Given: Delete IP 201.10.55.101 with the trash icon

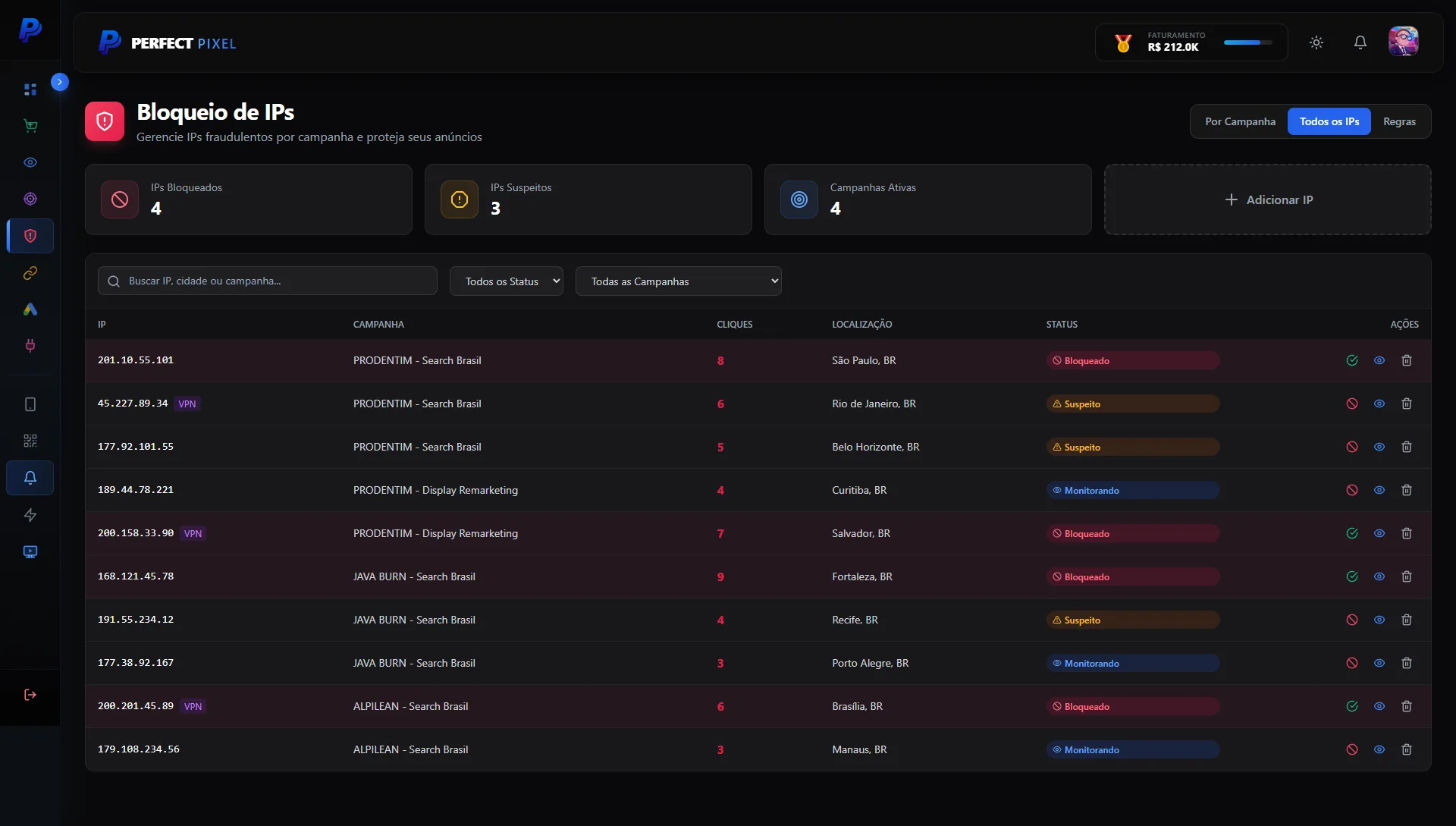Looking at the screenshot, I should click(1407, 360).
